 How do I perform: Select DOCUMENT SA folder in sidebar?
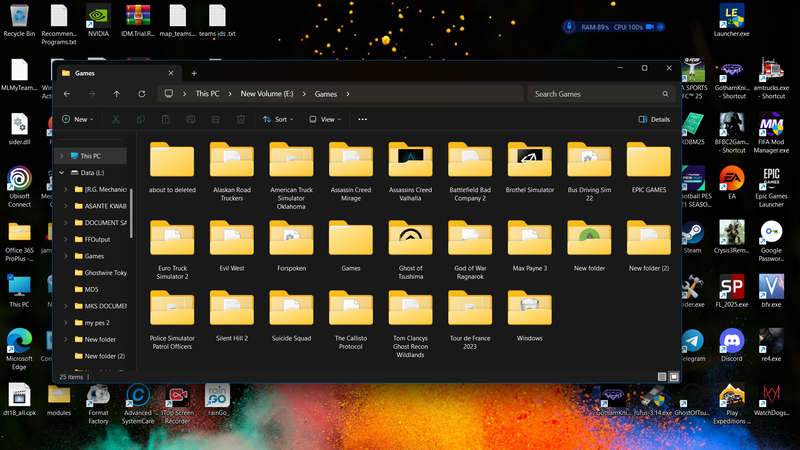(x=101, y=223)
